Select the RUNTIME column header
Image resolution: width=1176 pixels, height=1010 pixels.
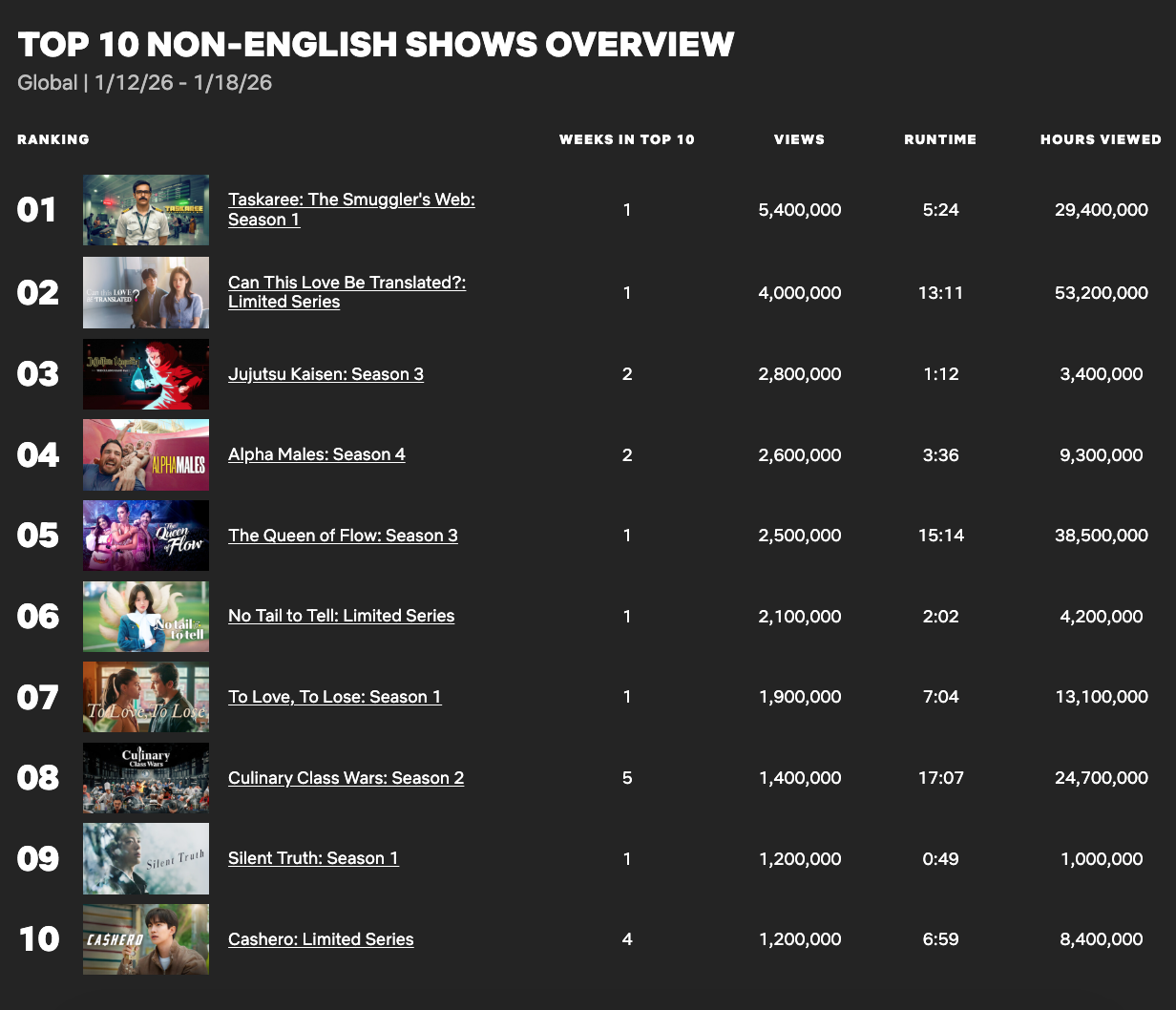pyautogui.click(x=940, y=139)
